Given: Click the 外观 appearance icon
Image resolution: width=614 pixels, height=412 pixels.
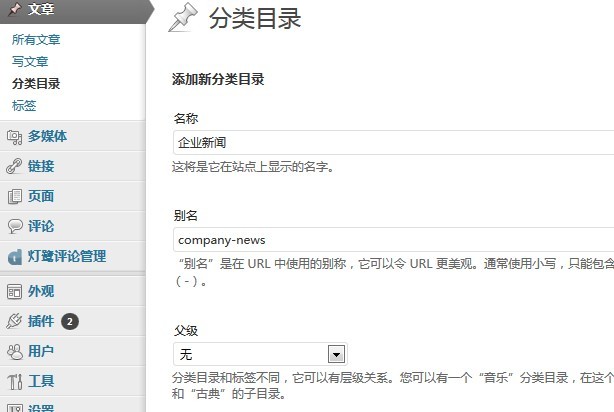Looking at the screenshot, I should [14, 292].
